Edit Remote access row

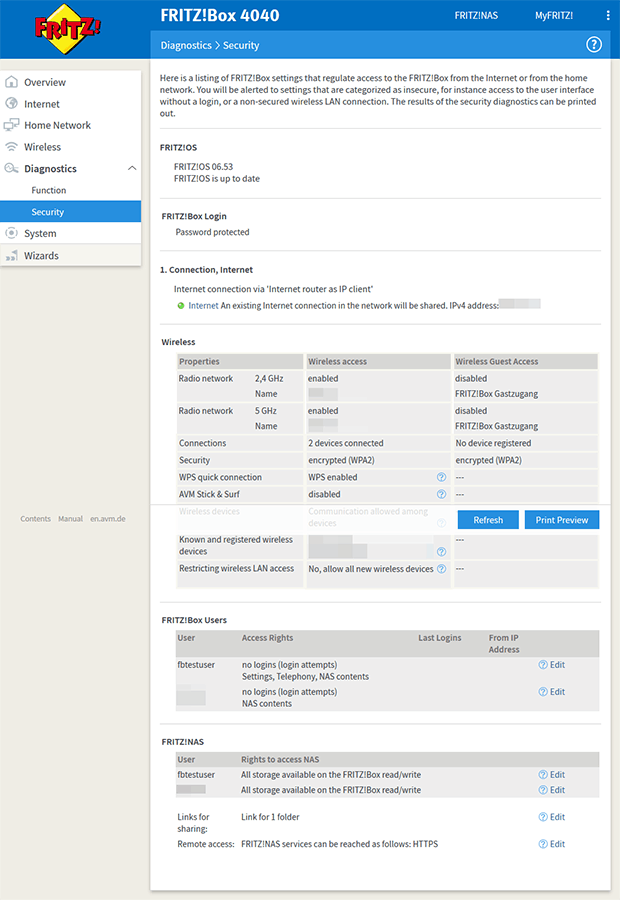(x=557, y=844)
